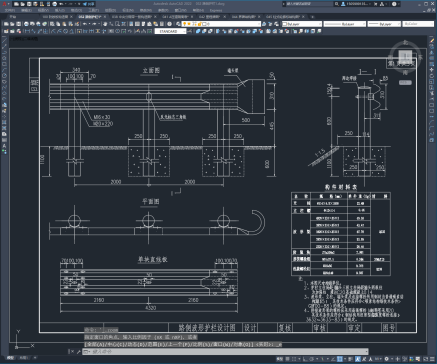Select the Circle draw tool
The height and width of the screenshot is (364, 437).
tap(4, 76)
